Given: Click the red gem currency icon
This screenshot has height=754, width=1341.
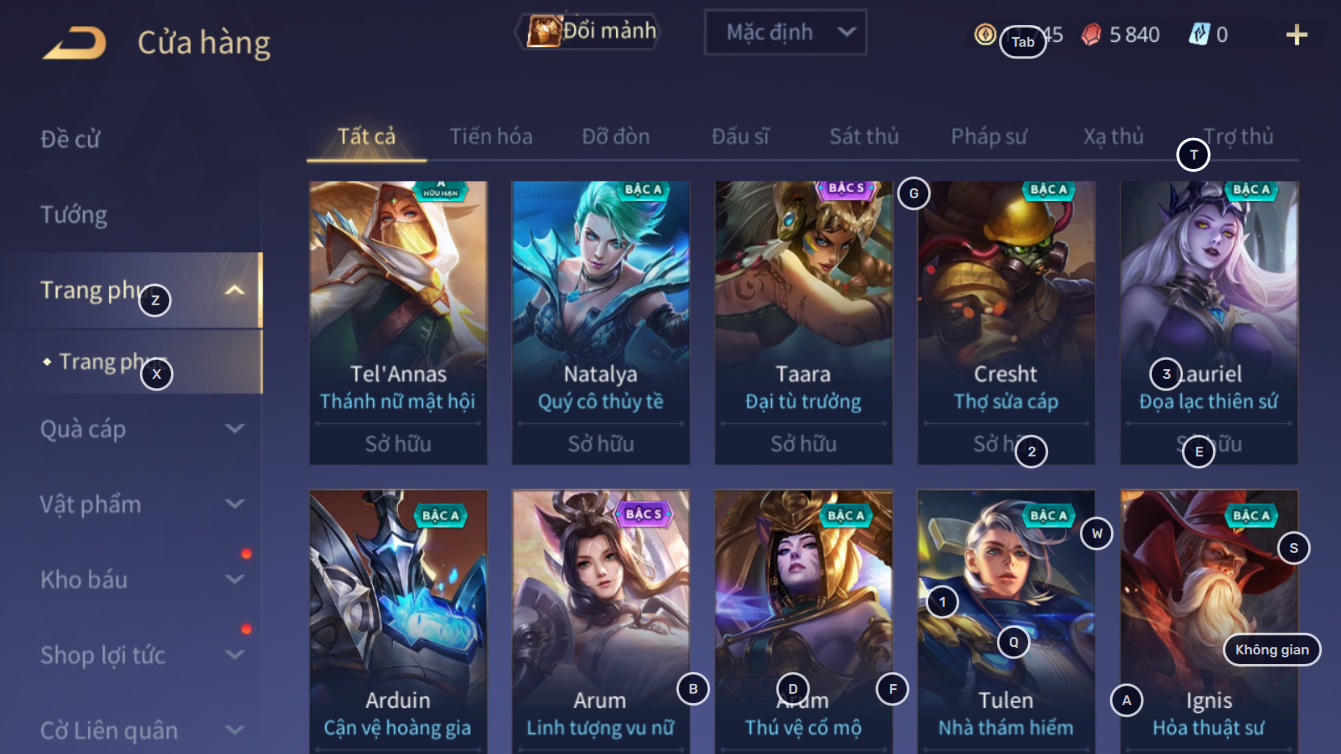Looking at the screenshot, I should [1091, 35].
